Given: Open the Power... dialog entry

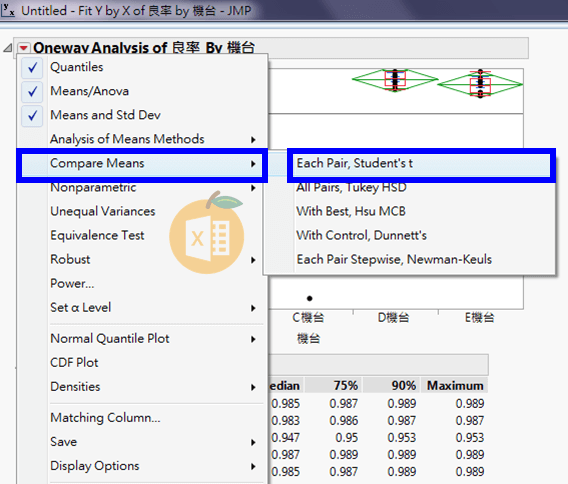Looking at the screenshot, I should (x=72, y=283).
